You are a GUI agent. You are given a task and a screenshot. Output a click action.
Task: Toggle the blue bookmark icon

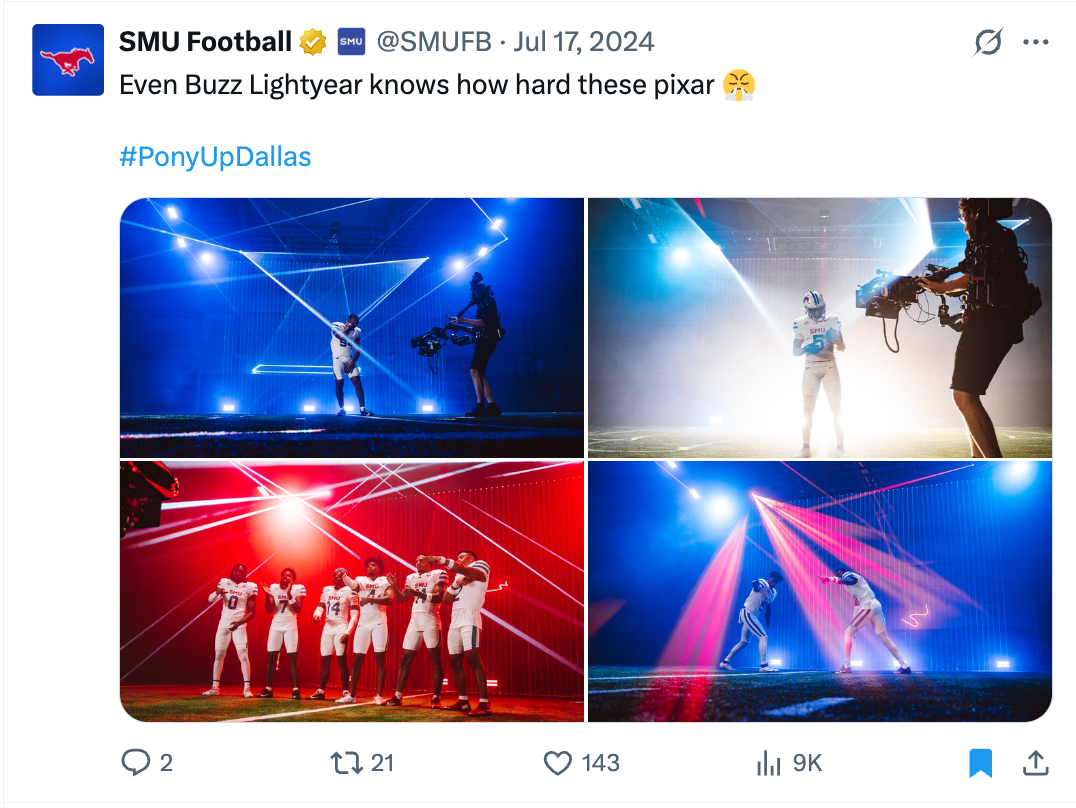[980, 763]
